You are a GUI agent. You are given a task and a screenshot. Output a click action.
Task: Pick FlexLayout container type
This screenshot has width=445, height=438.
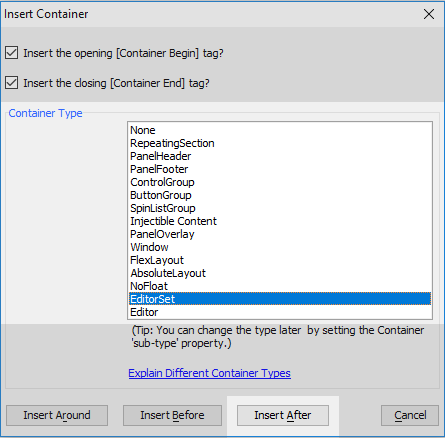pos(280,260)
